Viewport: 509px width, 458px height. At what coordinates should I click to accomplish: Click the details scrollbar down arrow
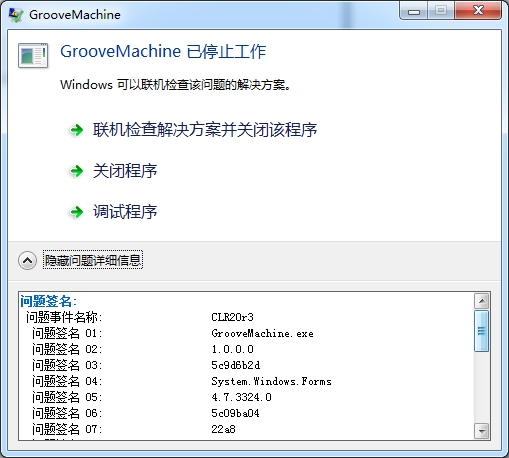click(x=482, y=431)
